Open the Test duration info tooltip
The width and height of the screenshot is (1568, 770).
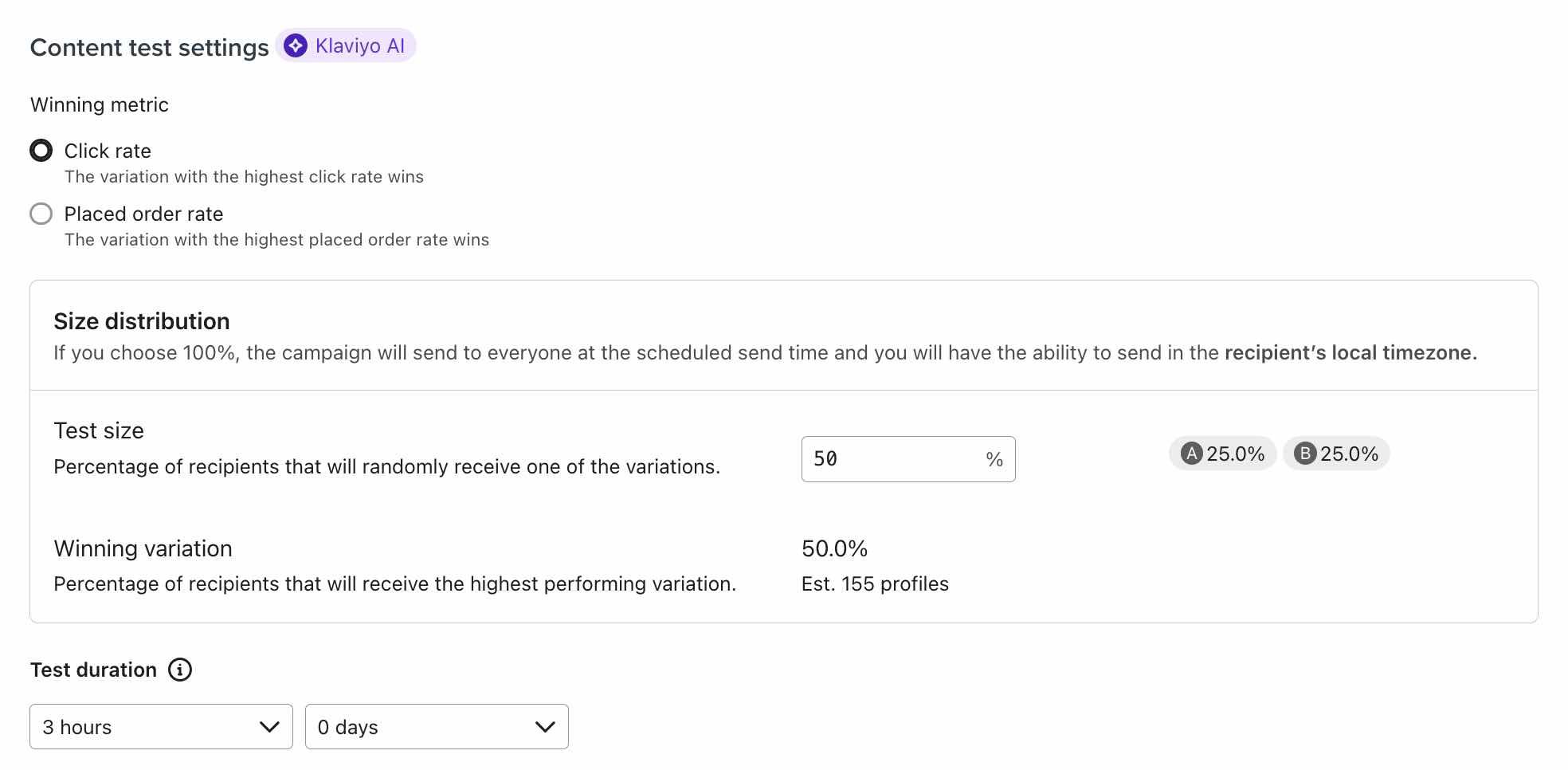click(x=181, y=670)
